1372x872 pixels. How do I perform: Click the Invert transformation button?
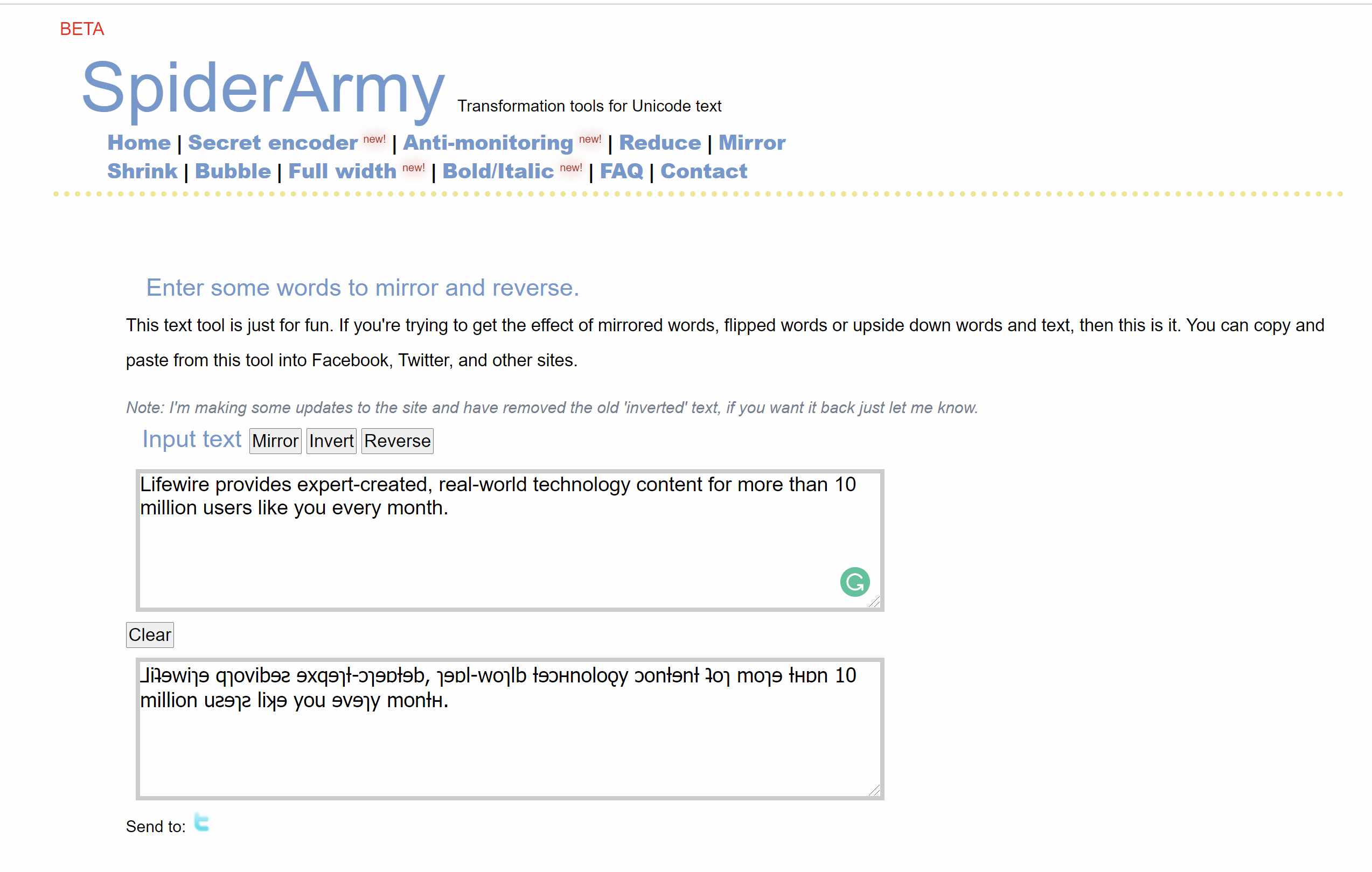click(x=329, y=440)
